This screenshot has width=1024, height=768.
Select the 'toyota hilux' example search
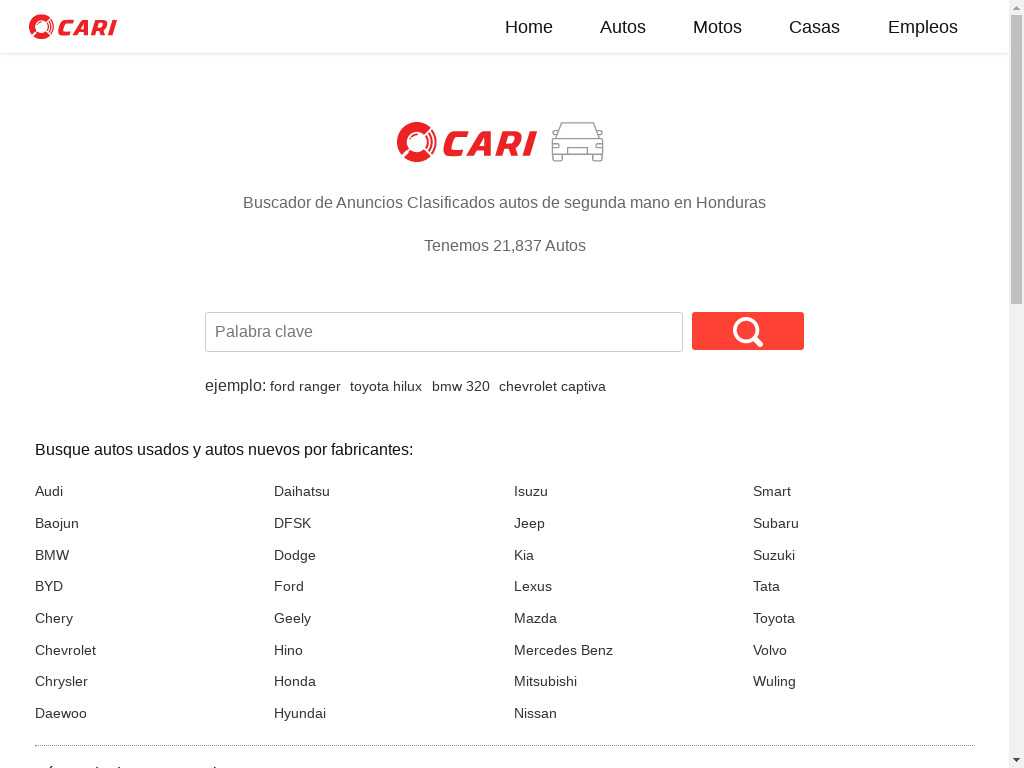click(386, 387)
